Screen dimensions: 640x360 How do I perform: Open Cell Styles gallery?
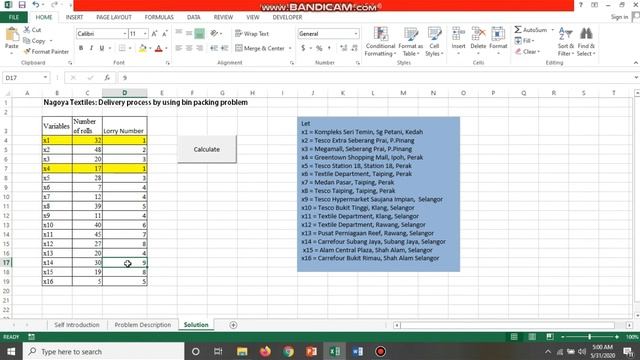434,42
